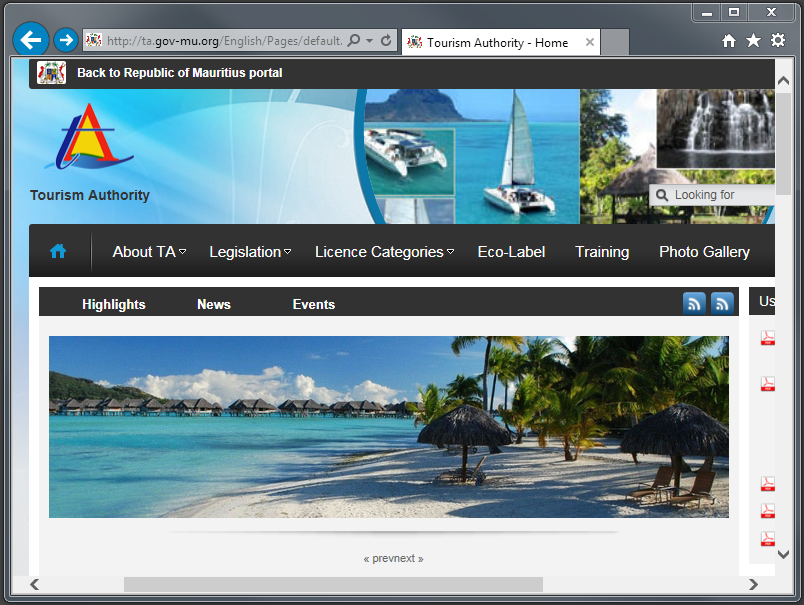Open the fourth PDF icon in sidebar
The width and height of the screenshot is (804, 605).
click(x=768, y=511)
